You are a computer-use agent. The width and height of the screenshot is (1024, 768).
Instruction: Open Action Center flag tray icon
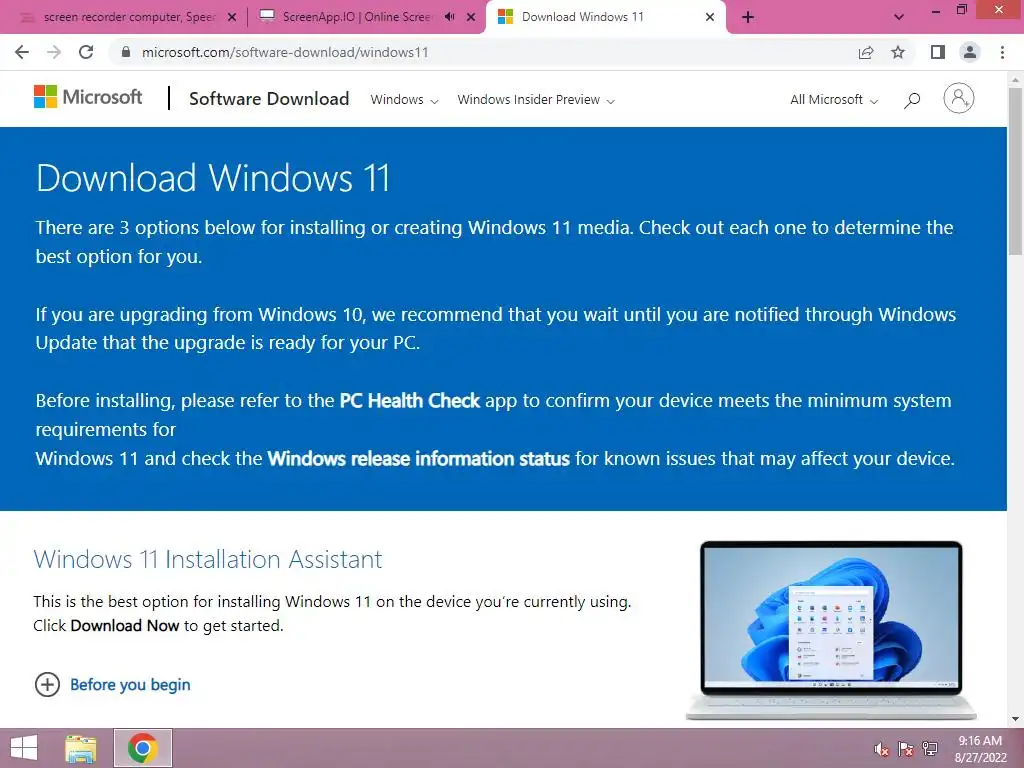tap(906, 749)
